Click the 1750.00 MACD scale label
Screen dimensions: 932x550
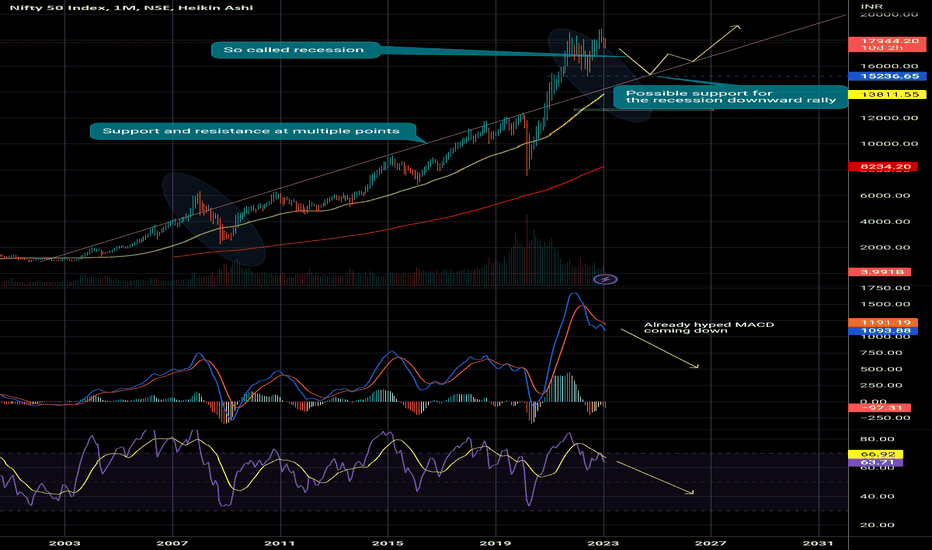pos(886,288)
